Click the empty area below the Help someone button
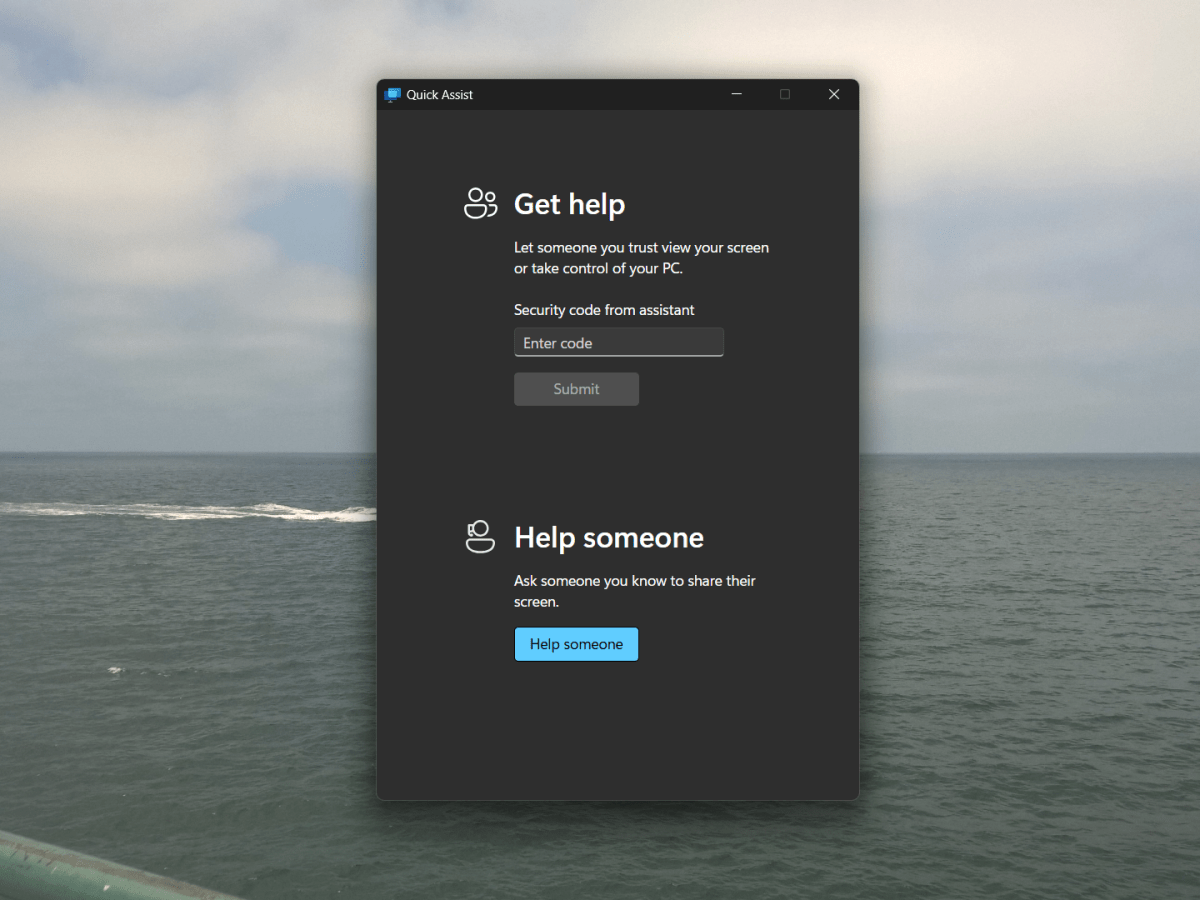 [x=617, y=730]
